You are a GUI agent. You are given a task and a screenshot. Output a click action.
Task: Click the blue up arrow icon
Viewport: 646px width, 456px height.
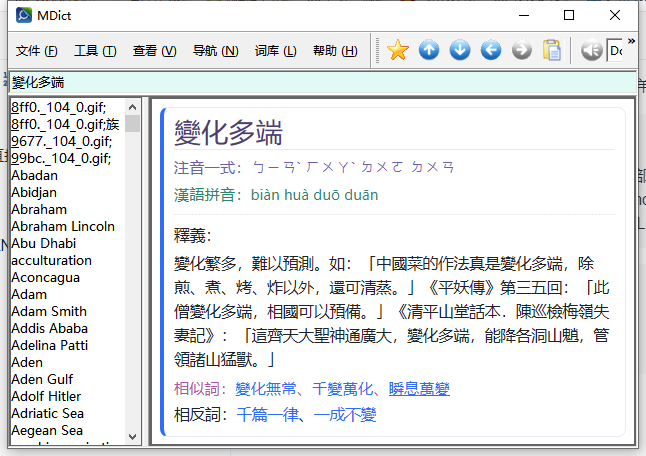click(x=429, y=50)
